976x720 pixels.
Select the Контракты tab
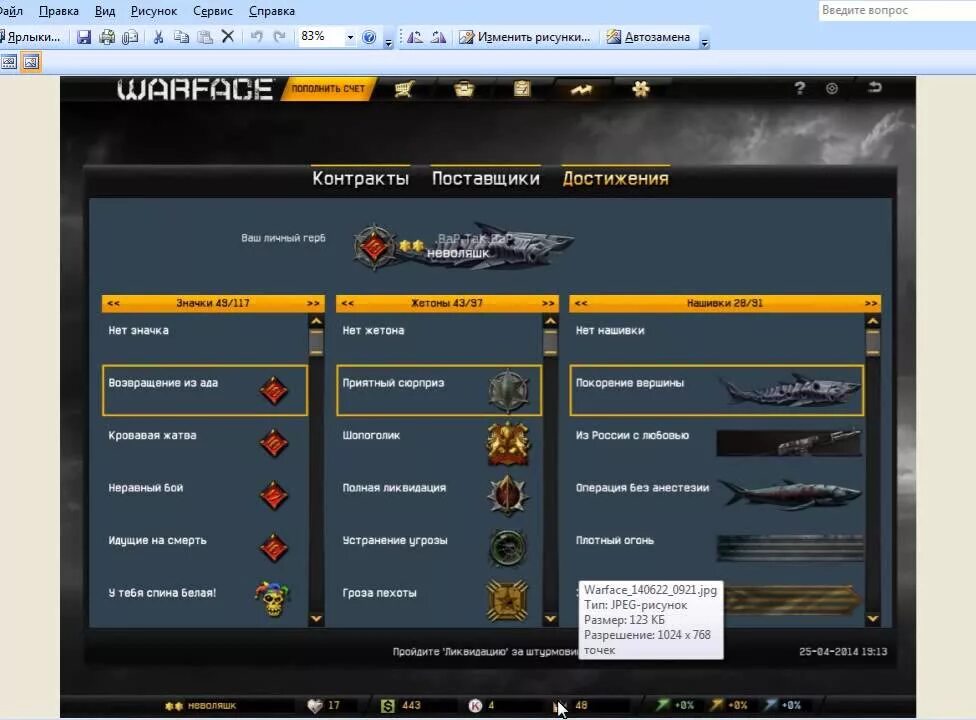pos(360,179)
